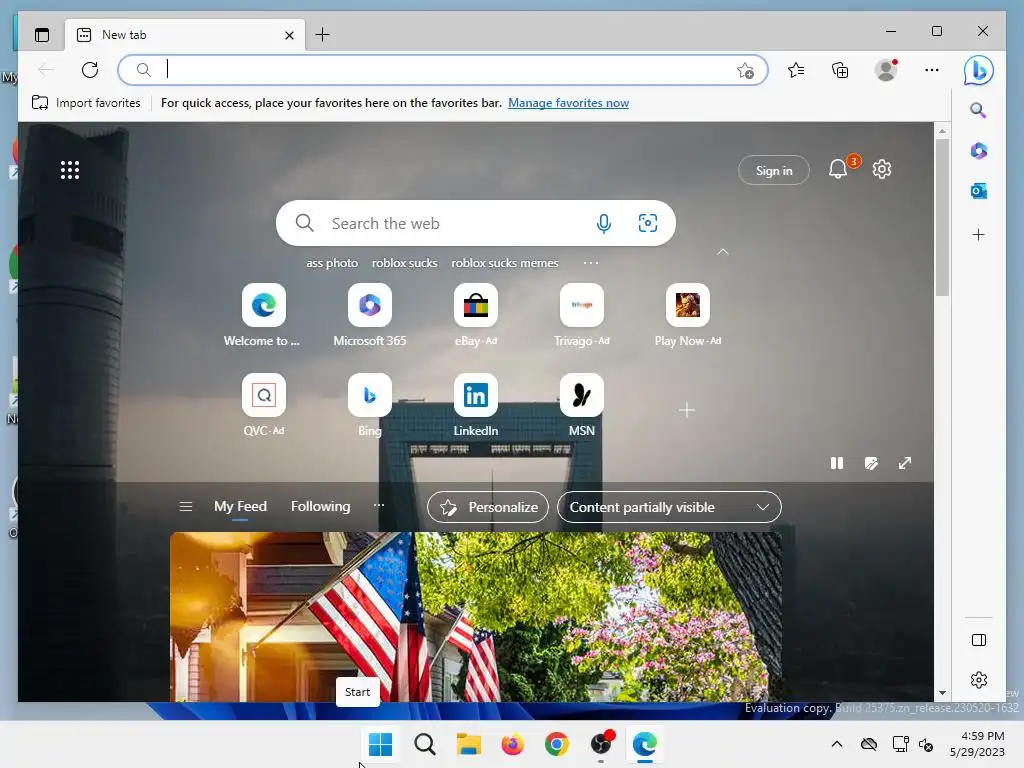
Task: Launch Google Chrome from taskbar
Action: (556, 744)
